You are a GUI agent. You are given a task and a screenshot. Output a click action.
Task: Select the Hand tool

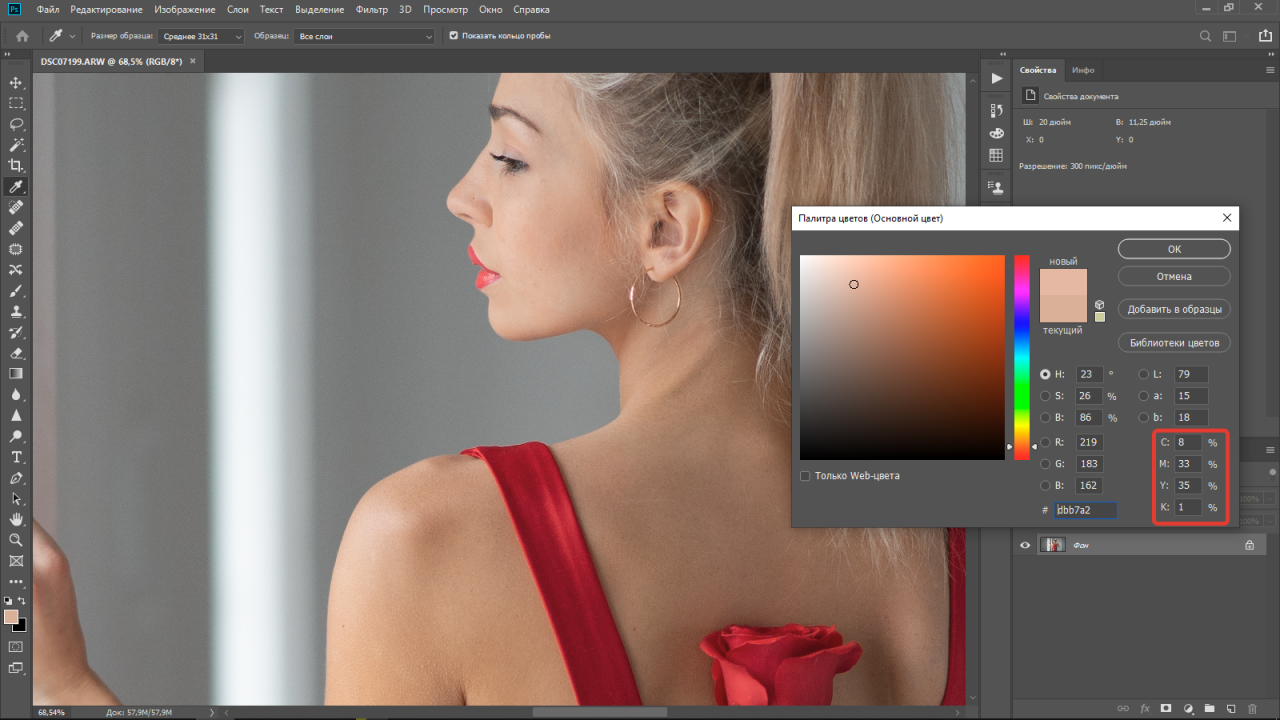pos(16,519)
